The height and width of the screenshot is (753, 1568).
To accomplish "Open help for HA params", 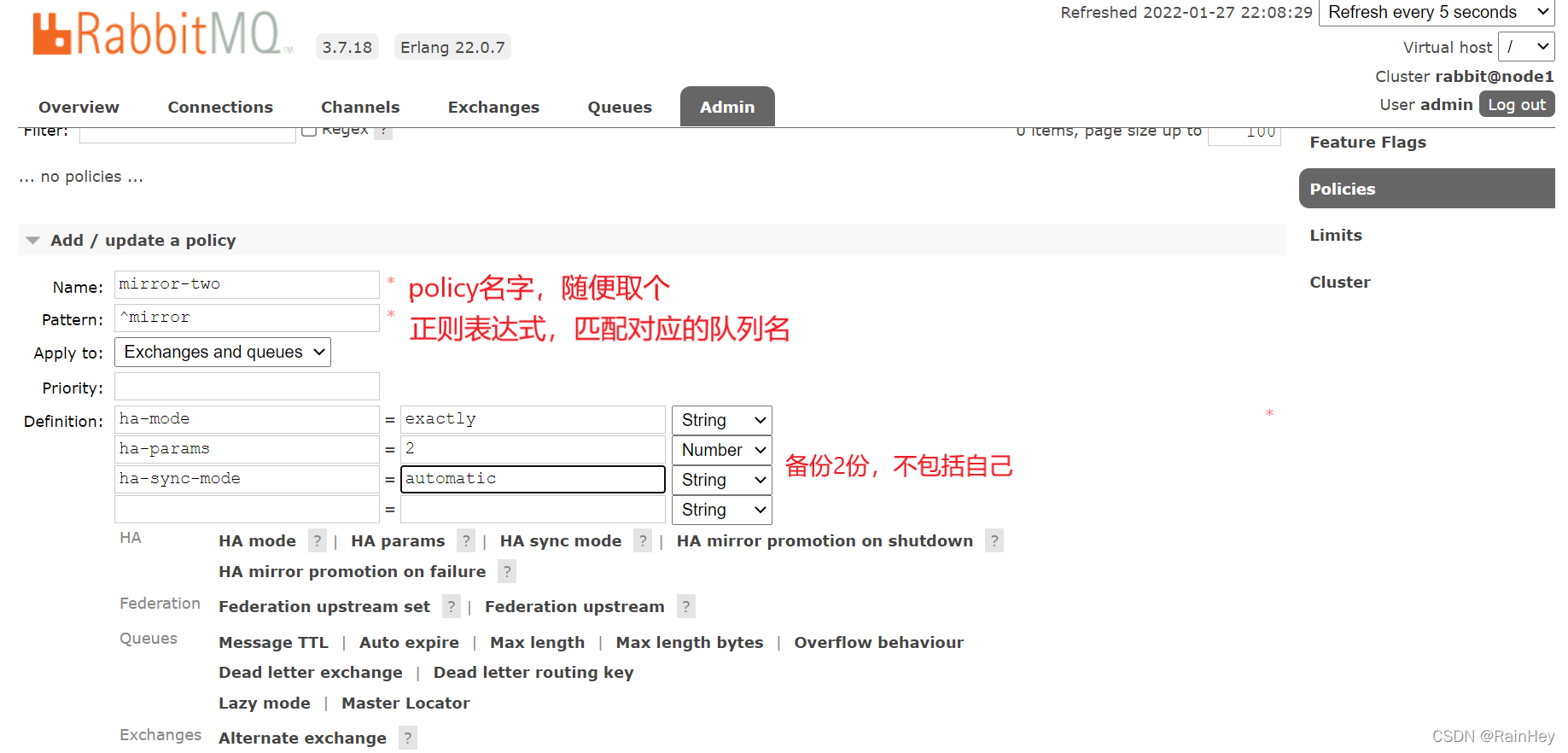I will pos(466,540).
